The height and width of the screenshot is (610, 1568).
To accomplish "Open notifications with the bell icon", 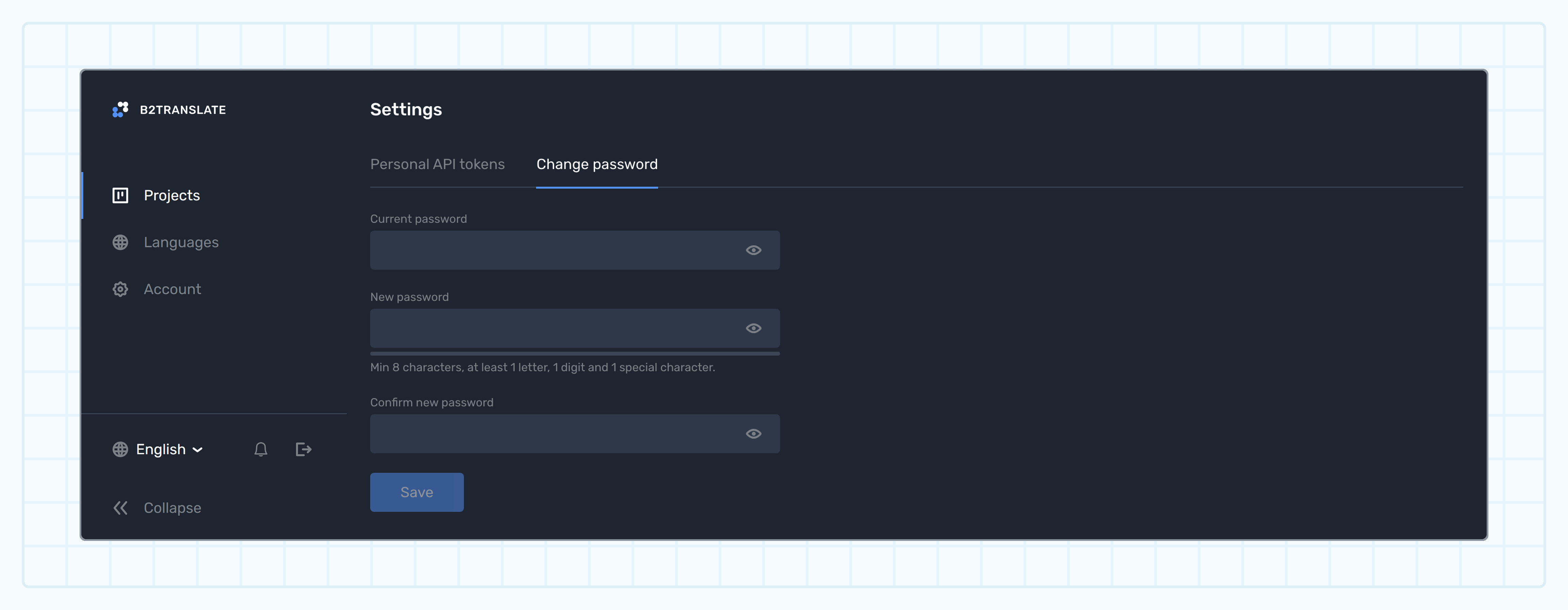I will click(x=261, y=449).
